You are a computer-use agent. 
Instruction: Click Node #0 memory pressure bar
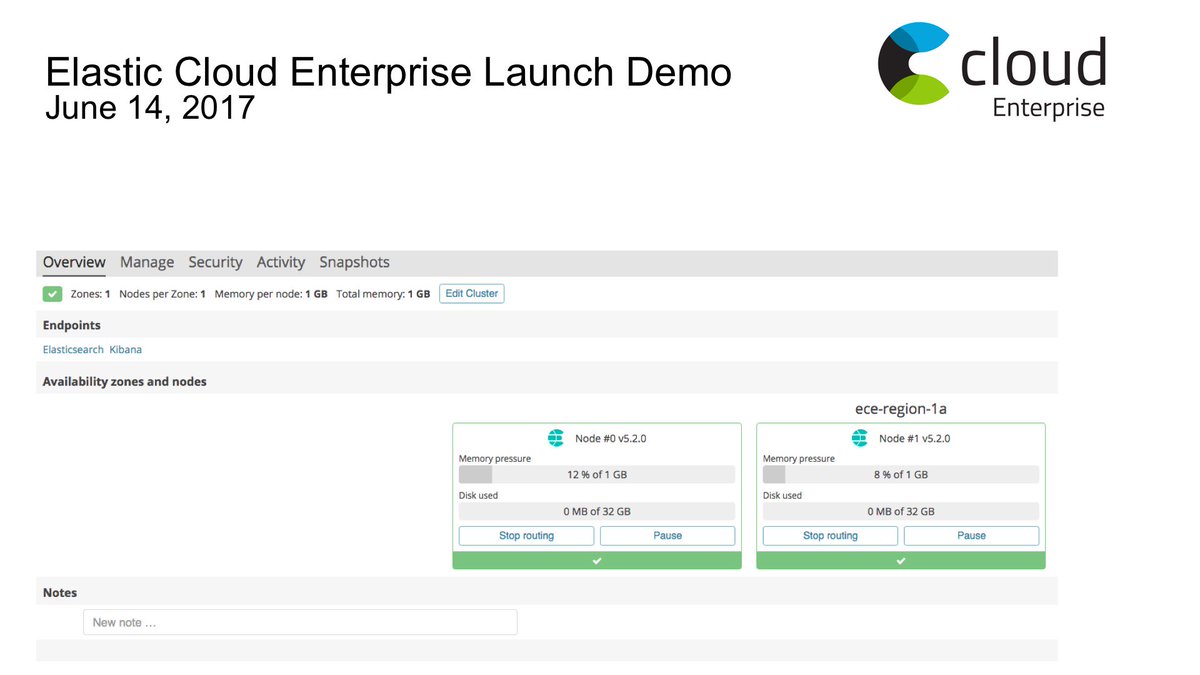point(597,475)
